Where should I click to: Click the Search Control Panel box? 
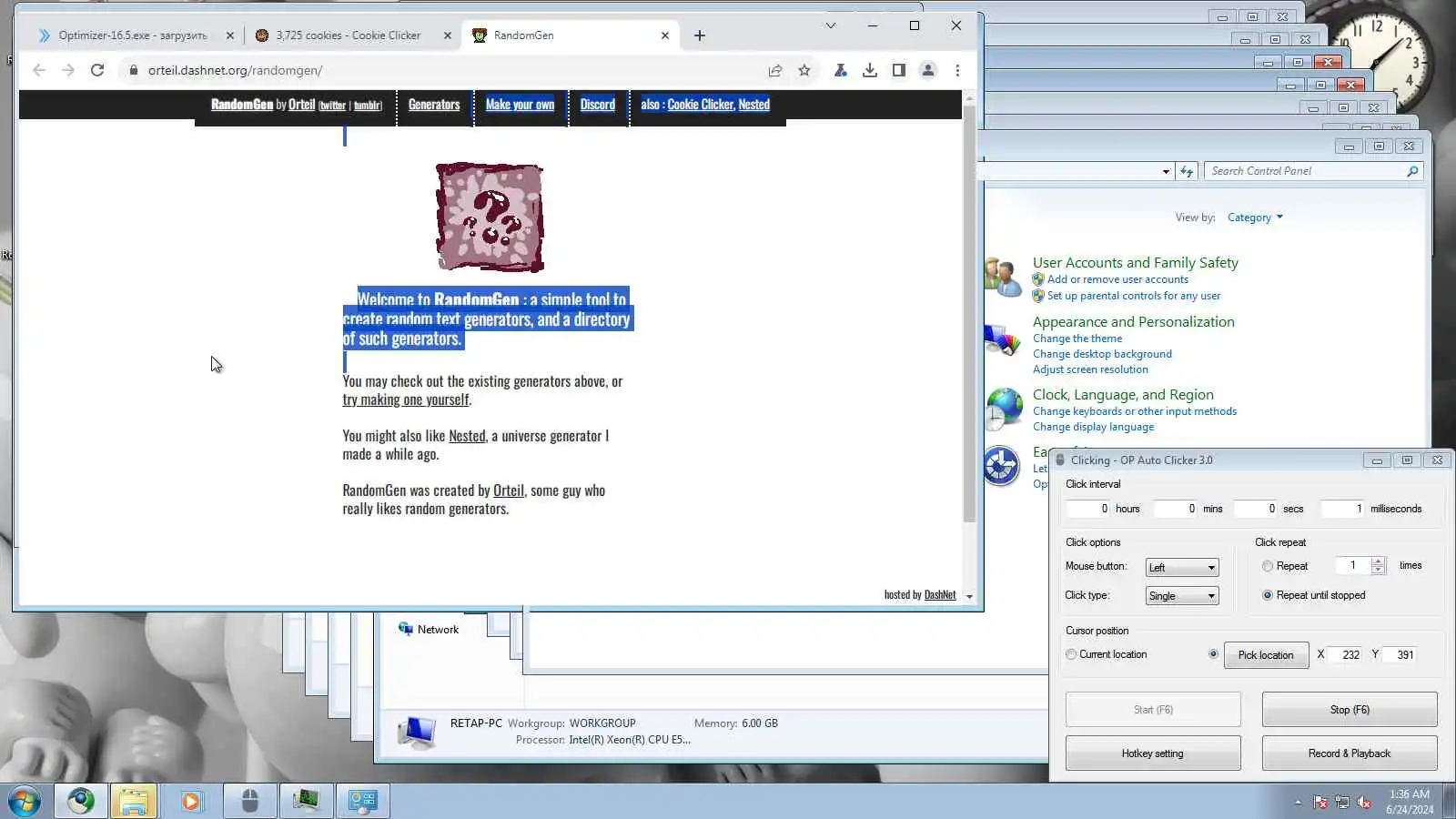click(1305, 171)
